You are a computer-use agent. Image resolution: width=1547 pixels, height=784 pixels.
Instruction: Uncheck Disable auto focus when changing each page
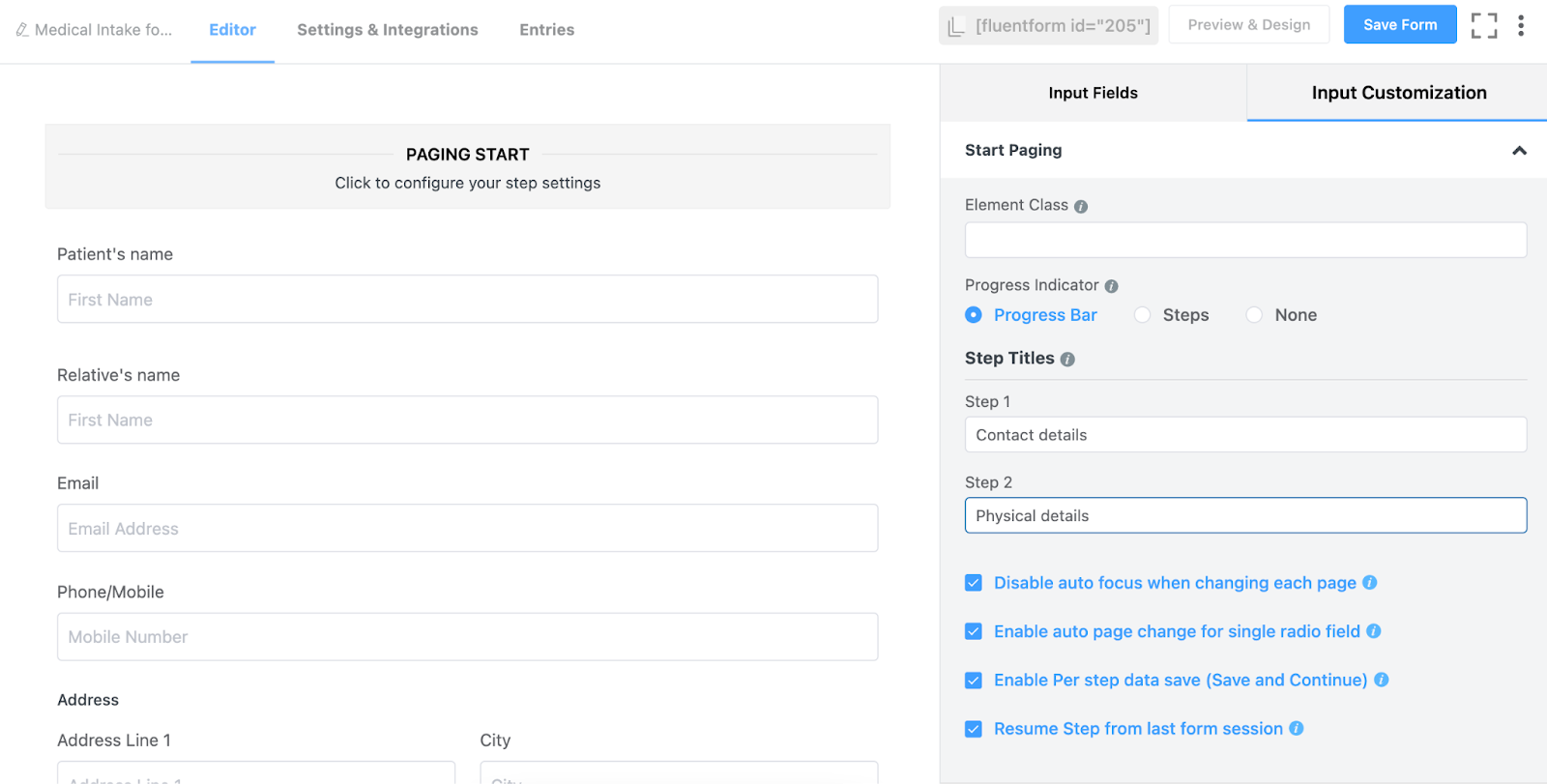tap(974, 583)
